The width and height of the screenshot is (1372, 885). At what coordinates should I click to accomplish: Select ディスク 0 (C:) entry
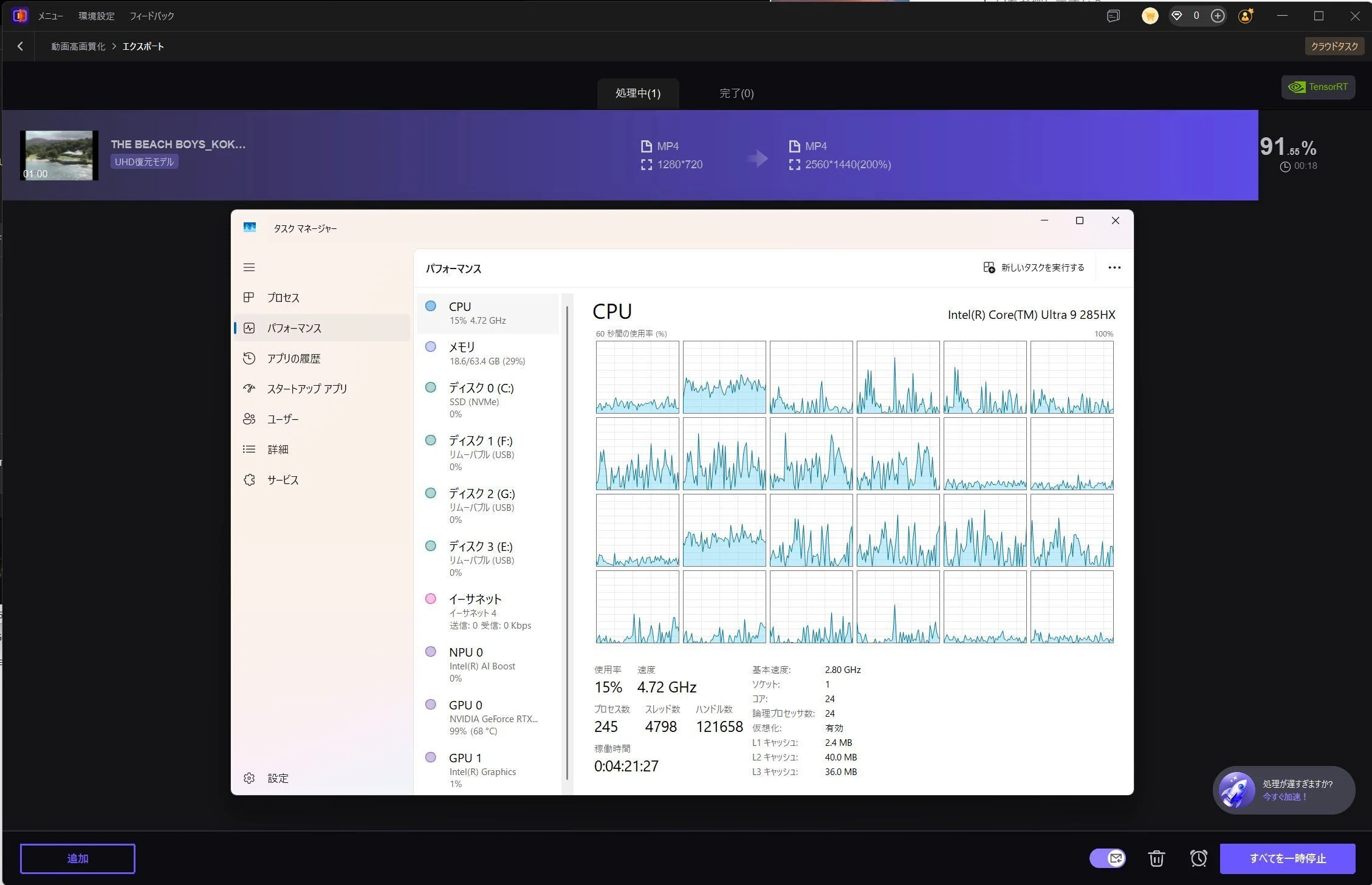[488, 400]
